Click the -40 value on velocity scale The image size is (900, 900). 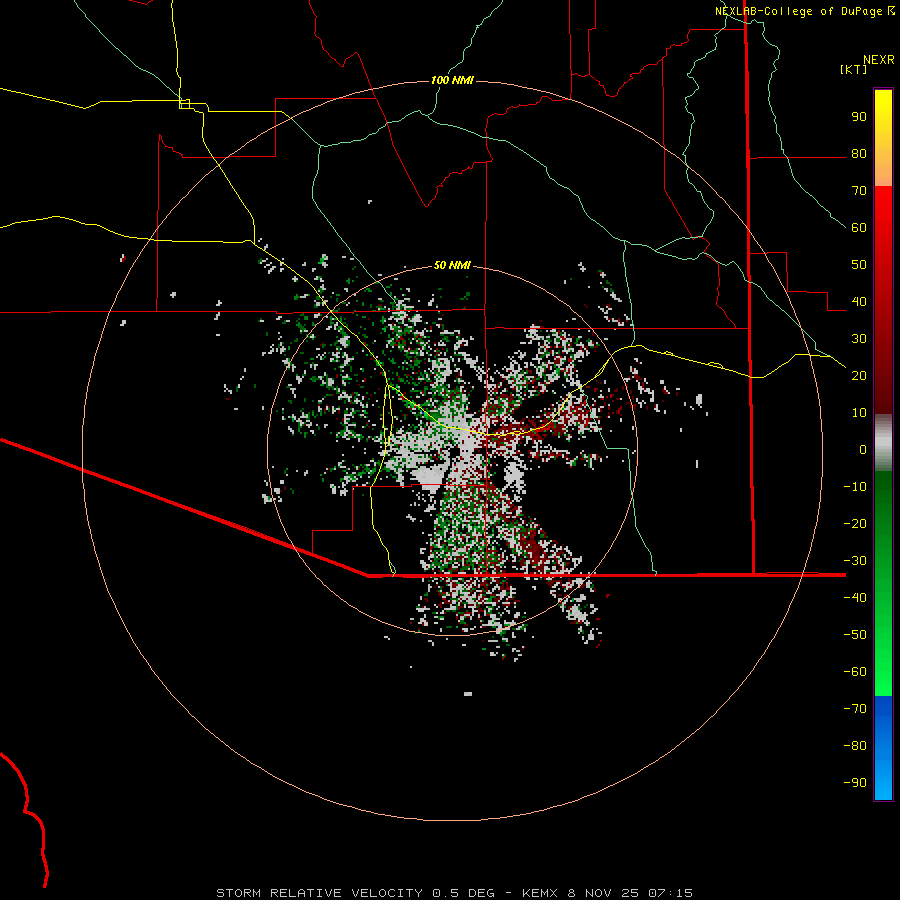pos(855,598)
